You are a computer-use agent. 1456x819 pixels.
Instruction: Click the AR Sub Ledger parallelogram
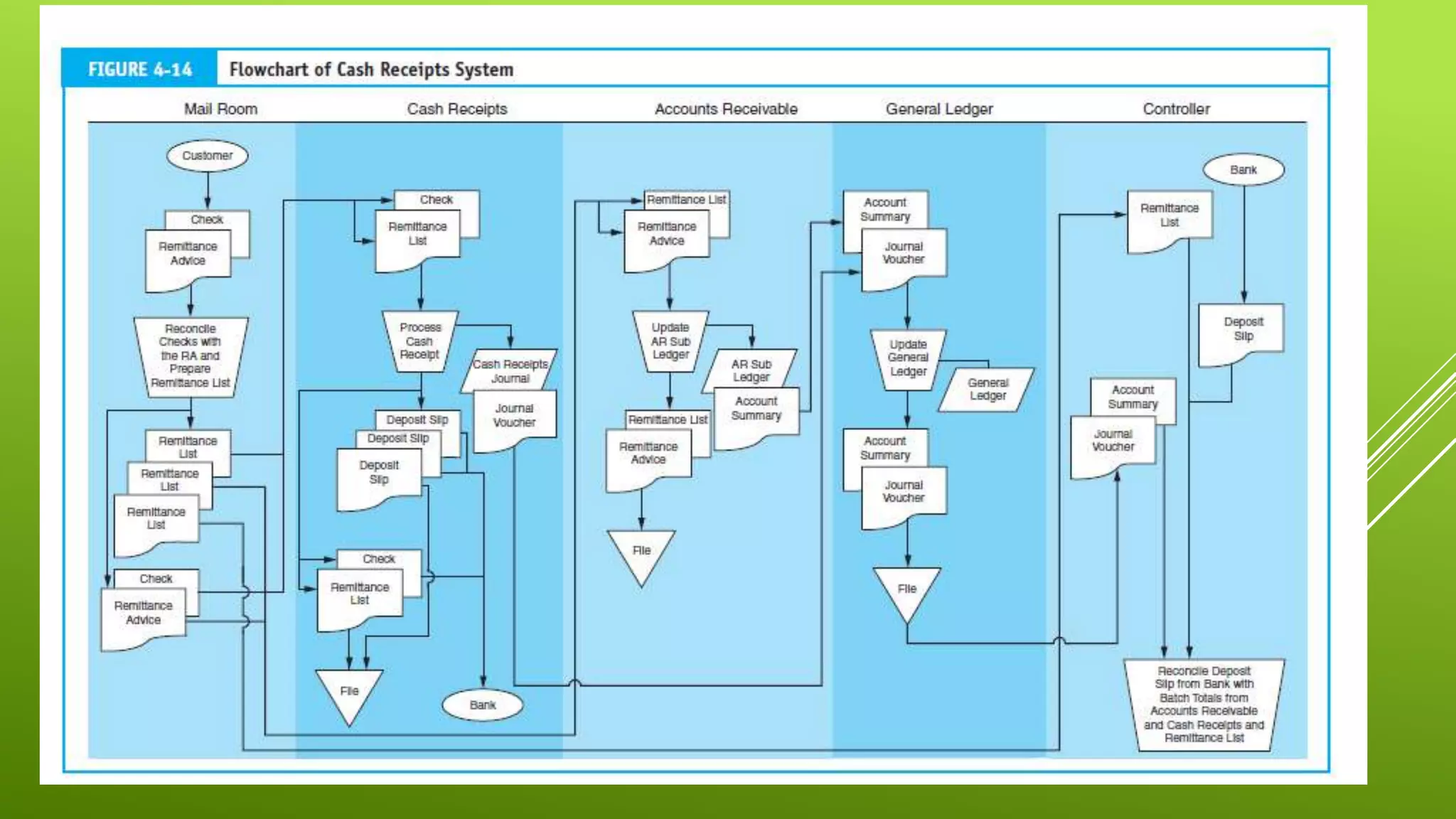pos(751,370)
